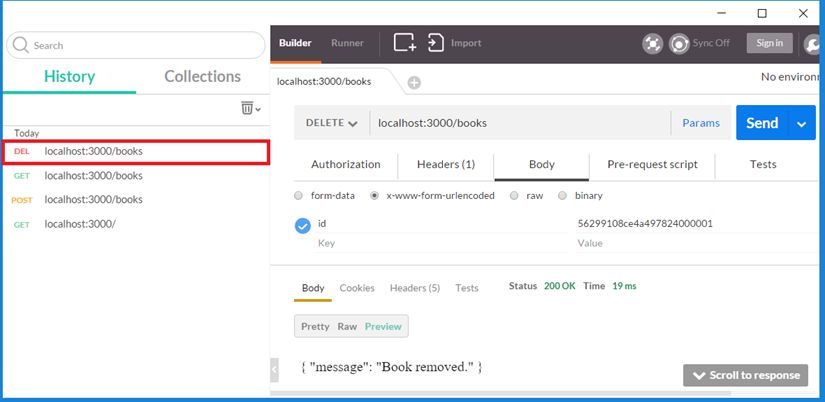Click the Import arrow icon

tap(436, 43)
